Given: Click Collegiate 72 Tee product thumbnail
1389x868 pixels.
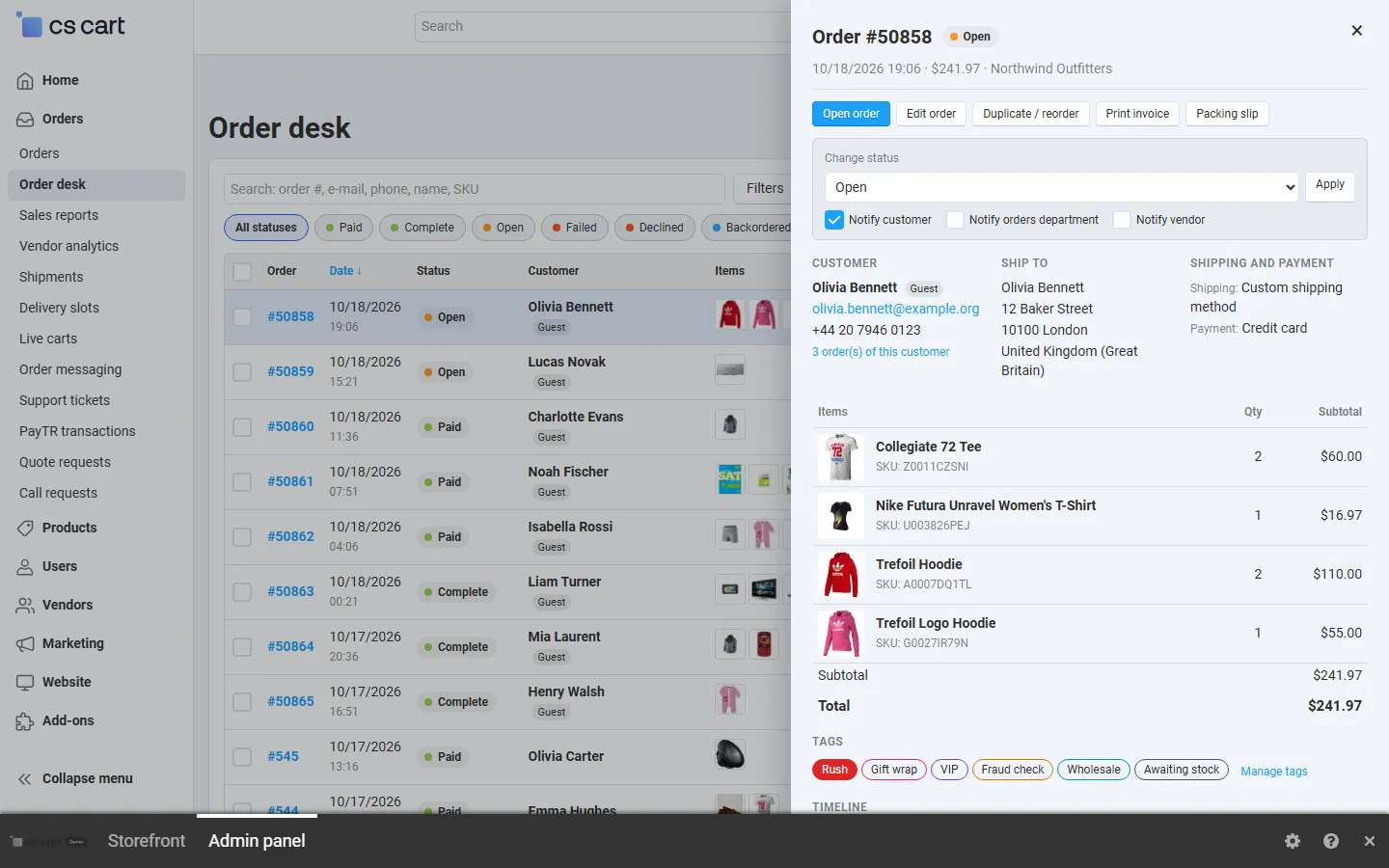Looking at the screenshot, I should (x=840, y=457).
